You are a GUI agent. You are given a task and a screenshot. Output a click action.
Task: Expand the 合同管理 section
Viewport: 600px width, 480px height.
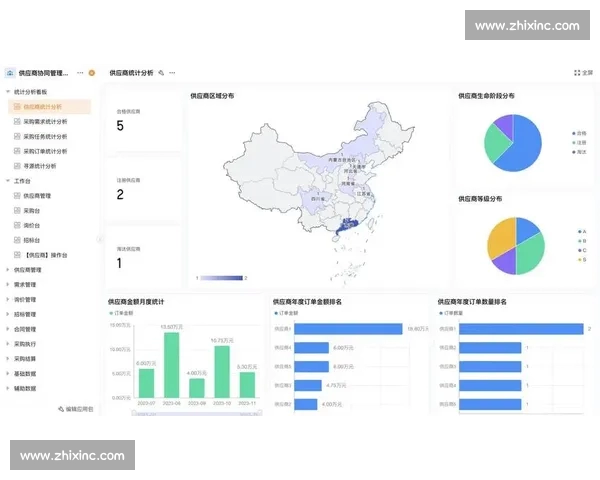(x=8, y=329)
